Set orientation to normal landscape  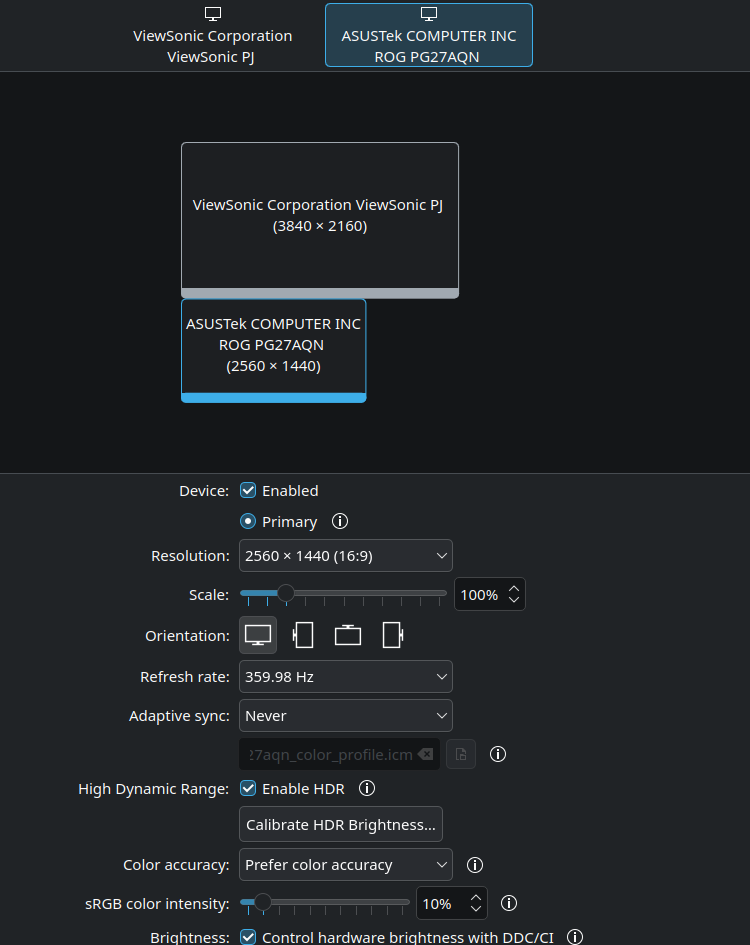258,635
